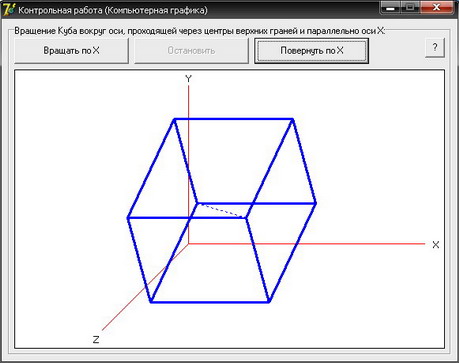Click the 'Вращать по X' button

(x=71, y=51)
